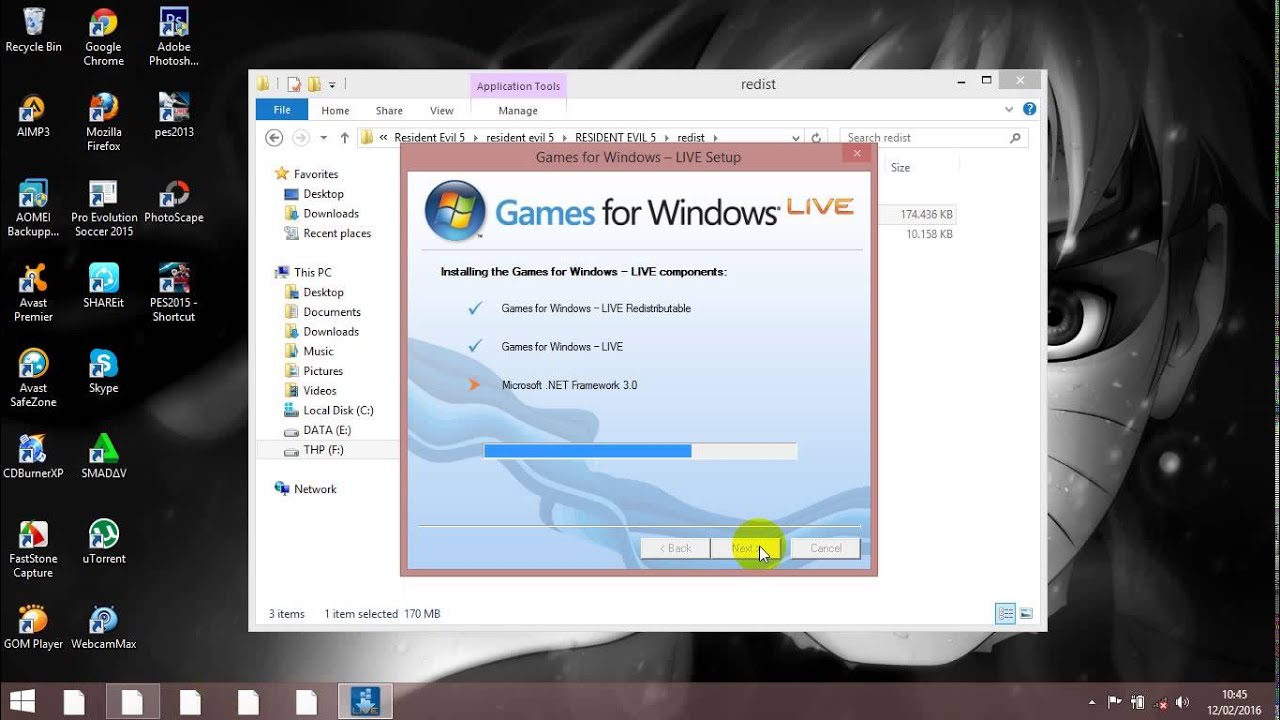1280x720 pixels.
Task: Open PhotoScape desktop icon
Action: (x=174, y=201)
